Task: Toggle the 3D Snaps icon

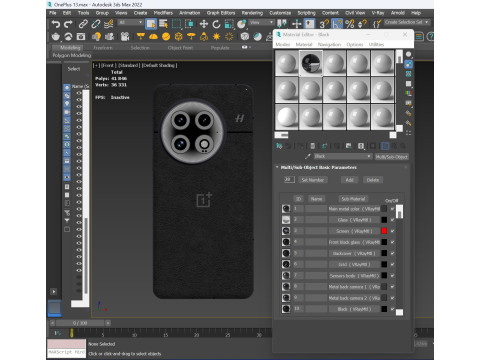Action: click(324, 24)
